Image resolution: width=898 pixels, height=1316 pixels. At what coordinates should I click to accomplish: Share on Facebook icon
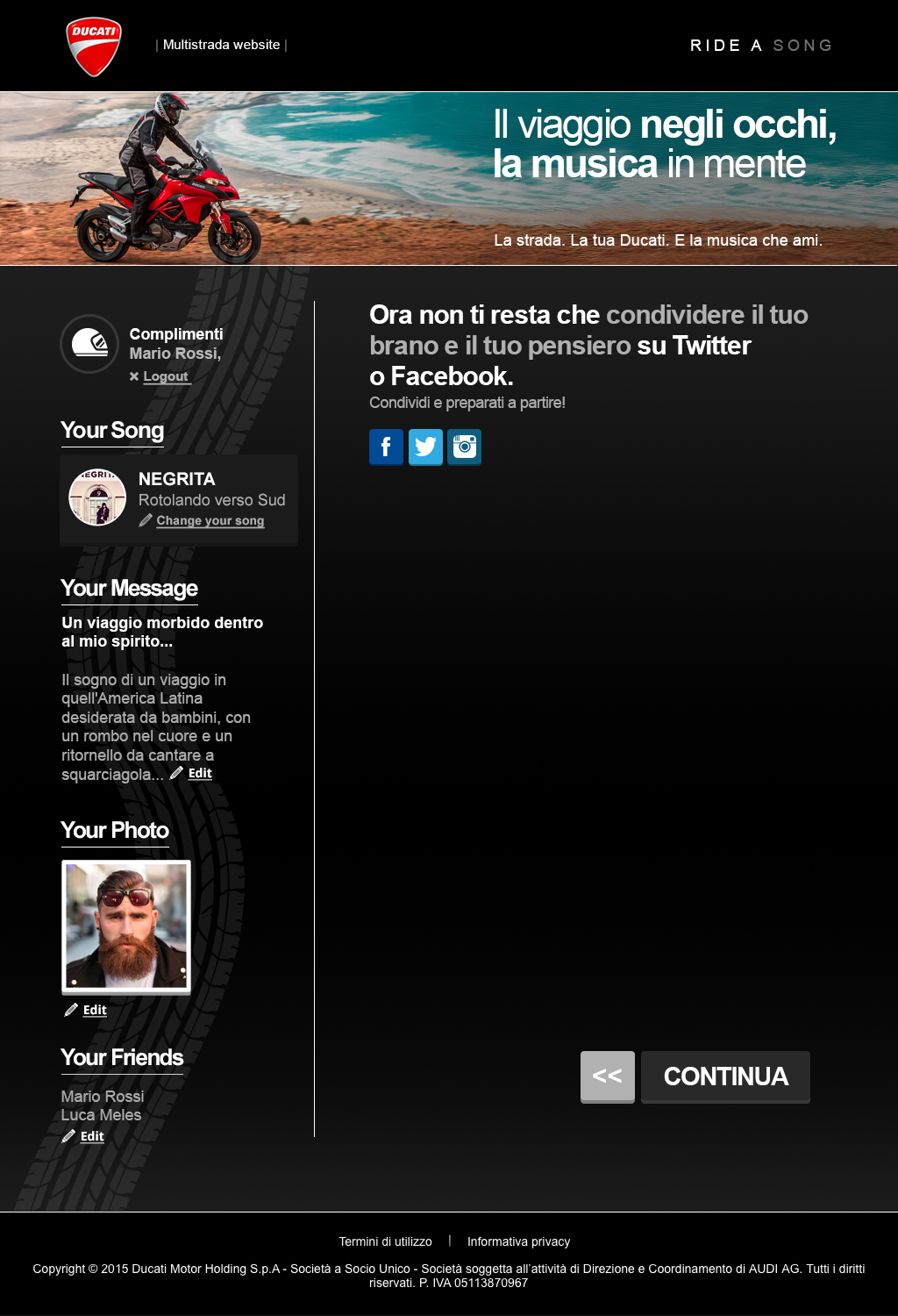(386, 447)
